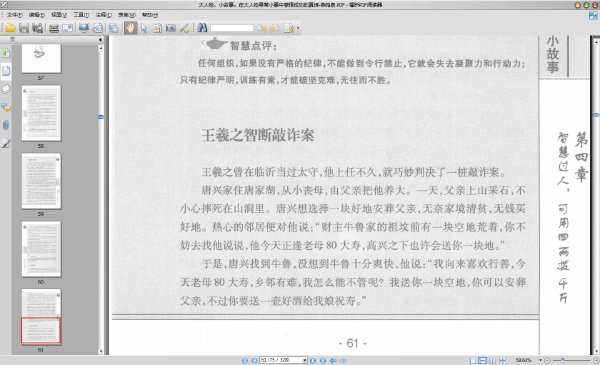Open the Tools menu (工具)
This screenshot has width=600, height=365.
pyautogui.click(x=81, y=15)
